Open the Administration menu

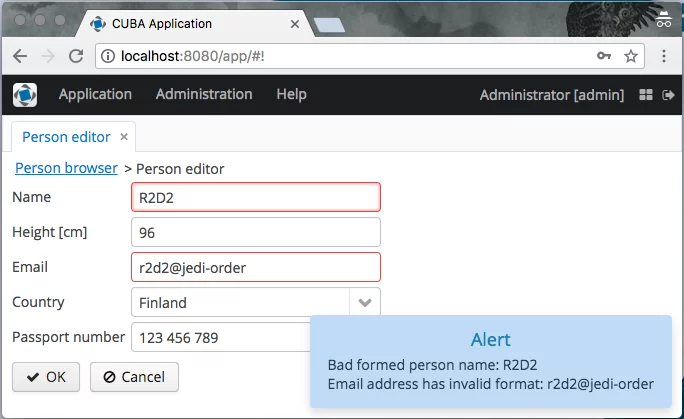tap(204, 95)
